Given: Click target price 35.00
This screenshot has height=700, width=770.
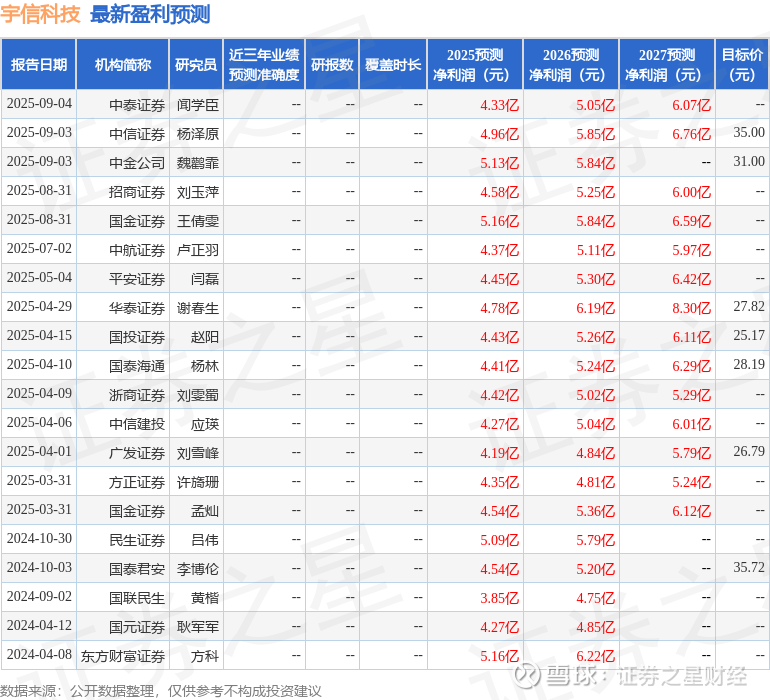Looking at the screenshot, I should click(749, 133).
